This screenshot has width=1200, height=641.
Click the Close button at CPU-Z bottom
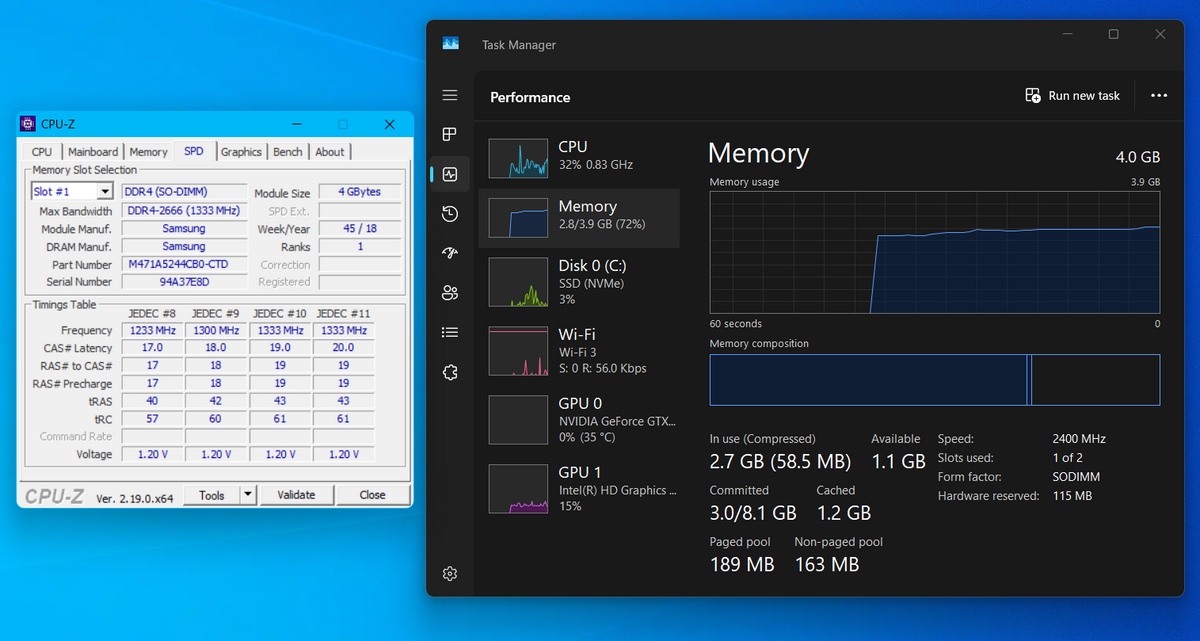click(x=373, y=495)
